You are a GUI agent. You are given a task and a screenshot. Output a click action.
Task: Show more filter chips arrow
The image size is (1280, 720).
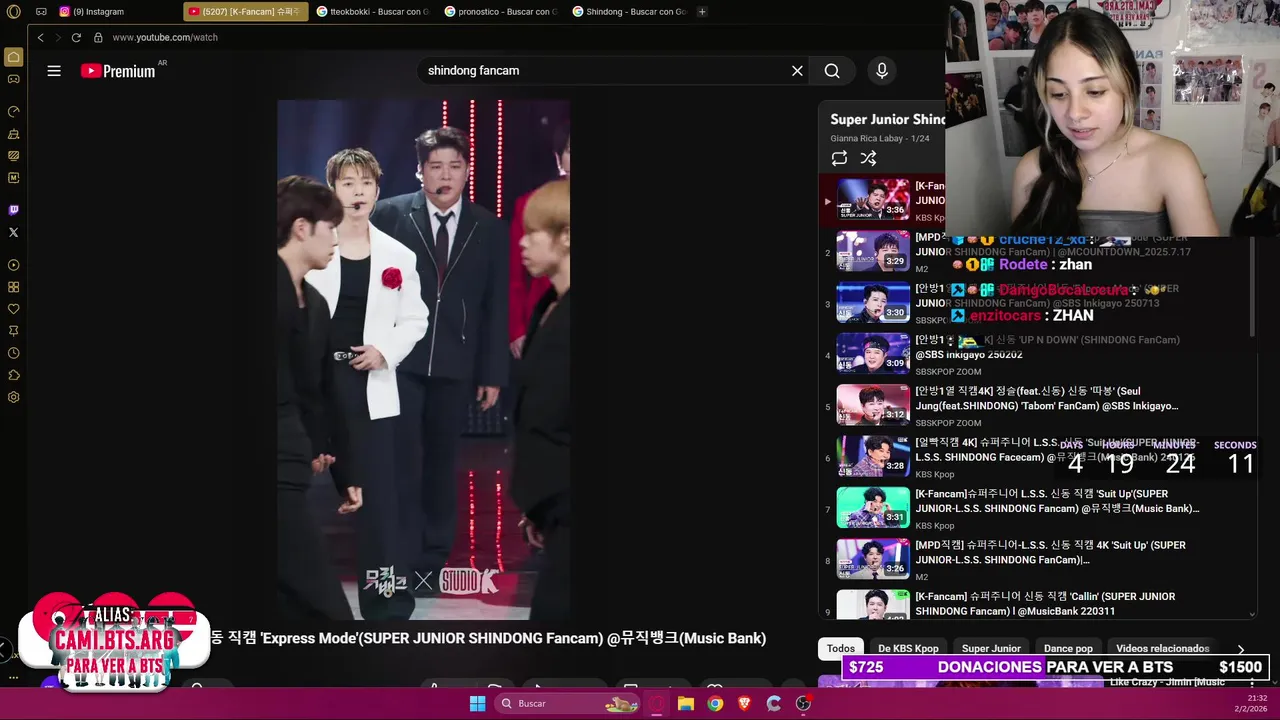coord(1241,649)
